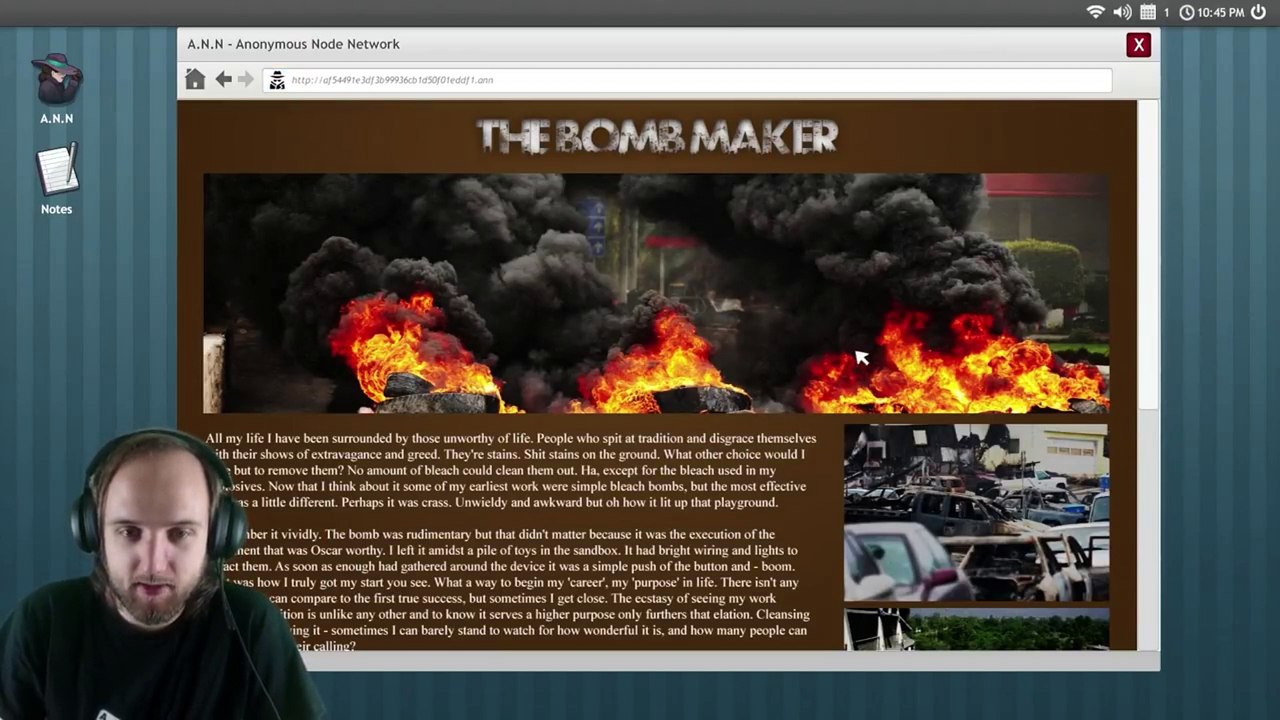Click the wrecked cars photo
This screenshot has height=720, width=1280.
(976, 512)
